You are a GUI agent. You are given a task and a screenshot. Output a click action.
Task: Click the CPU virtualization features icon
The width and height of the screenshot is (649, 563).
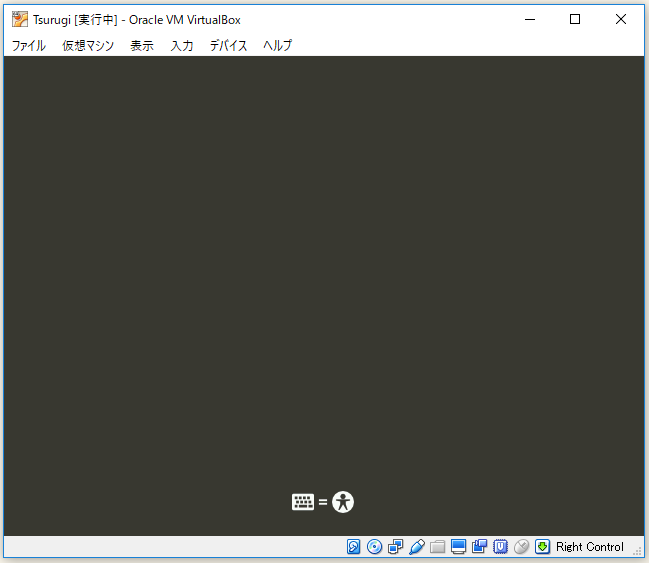500,546
